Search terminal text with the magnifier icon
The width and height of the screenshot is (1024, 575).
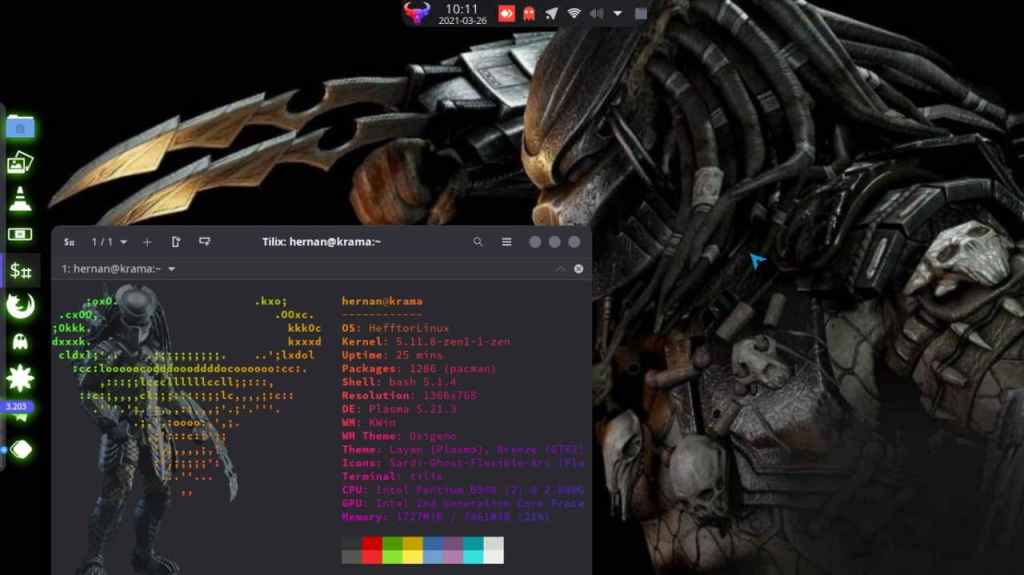[478, 242]
